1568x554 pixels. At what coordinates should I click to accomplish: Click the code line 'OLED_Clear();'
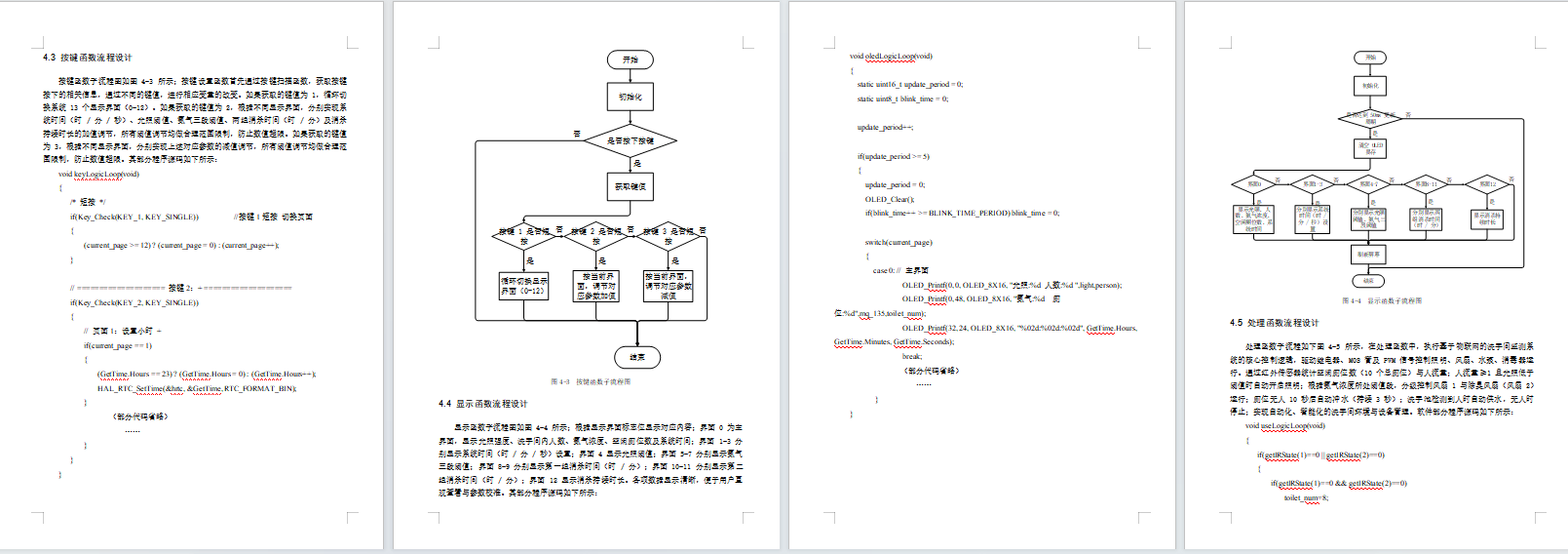tap(888, 199)
